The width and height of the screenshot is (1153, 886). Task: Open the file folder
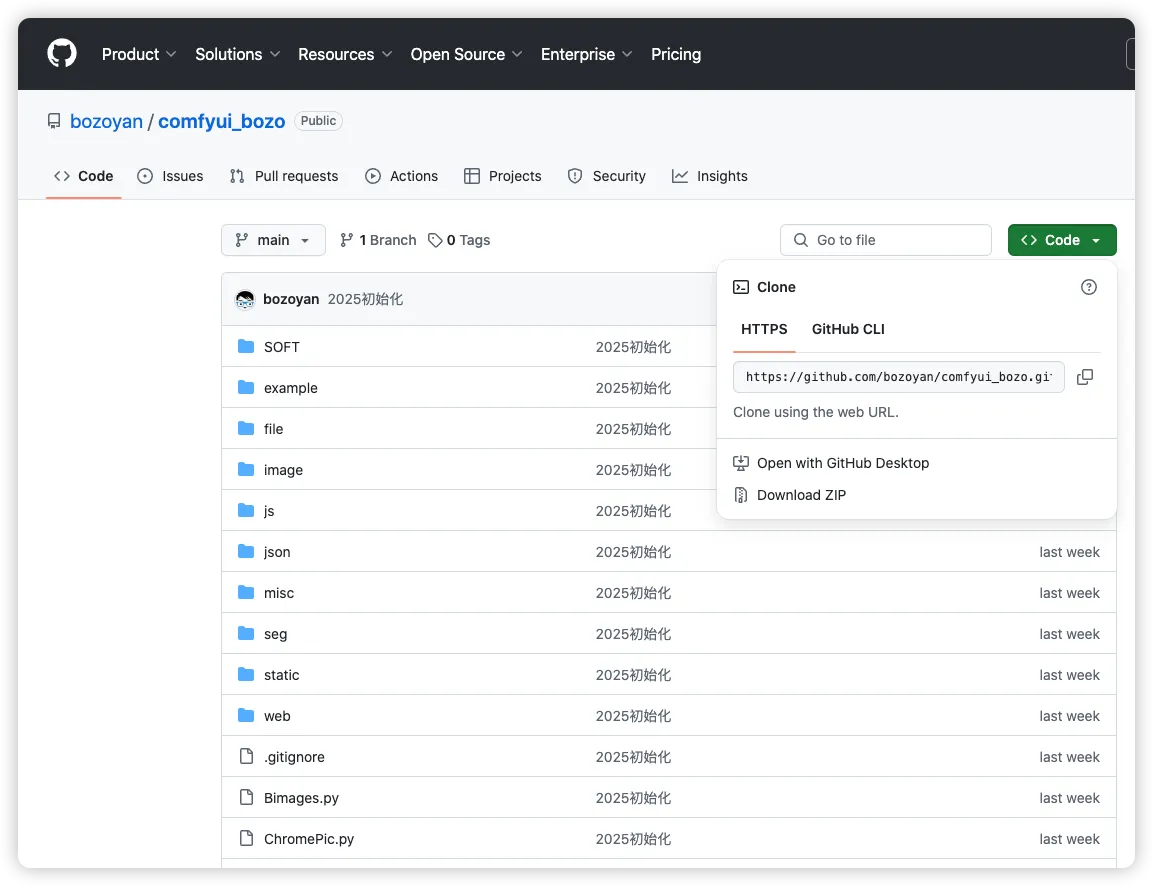[274, 429]
